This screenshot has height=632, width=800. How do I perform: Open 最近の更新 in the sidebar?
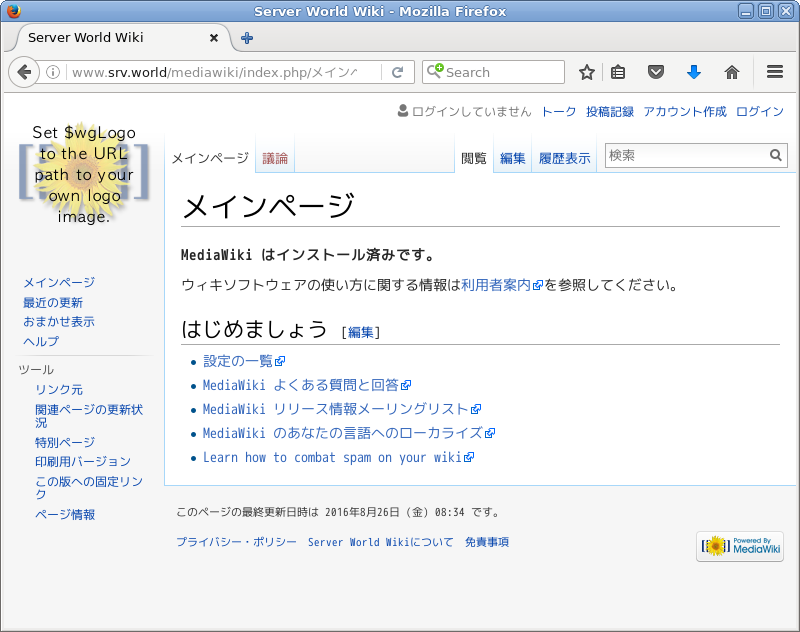pyautogui.click(x=53, y=302)
